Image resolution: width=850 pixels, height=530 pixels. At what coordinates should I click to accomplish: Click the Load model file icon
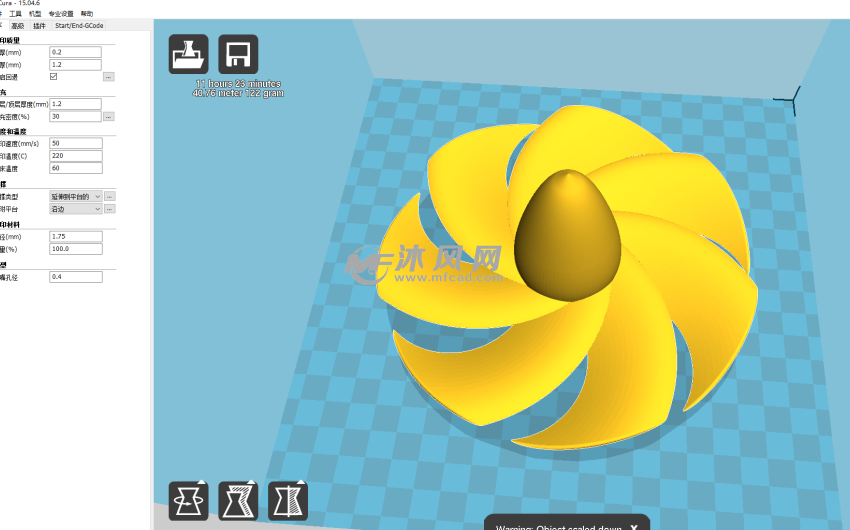click(187, 54)
